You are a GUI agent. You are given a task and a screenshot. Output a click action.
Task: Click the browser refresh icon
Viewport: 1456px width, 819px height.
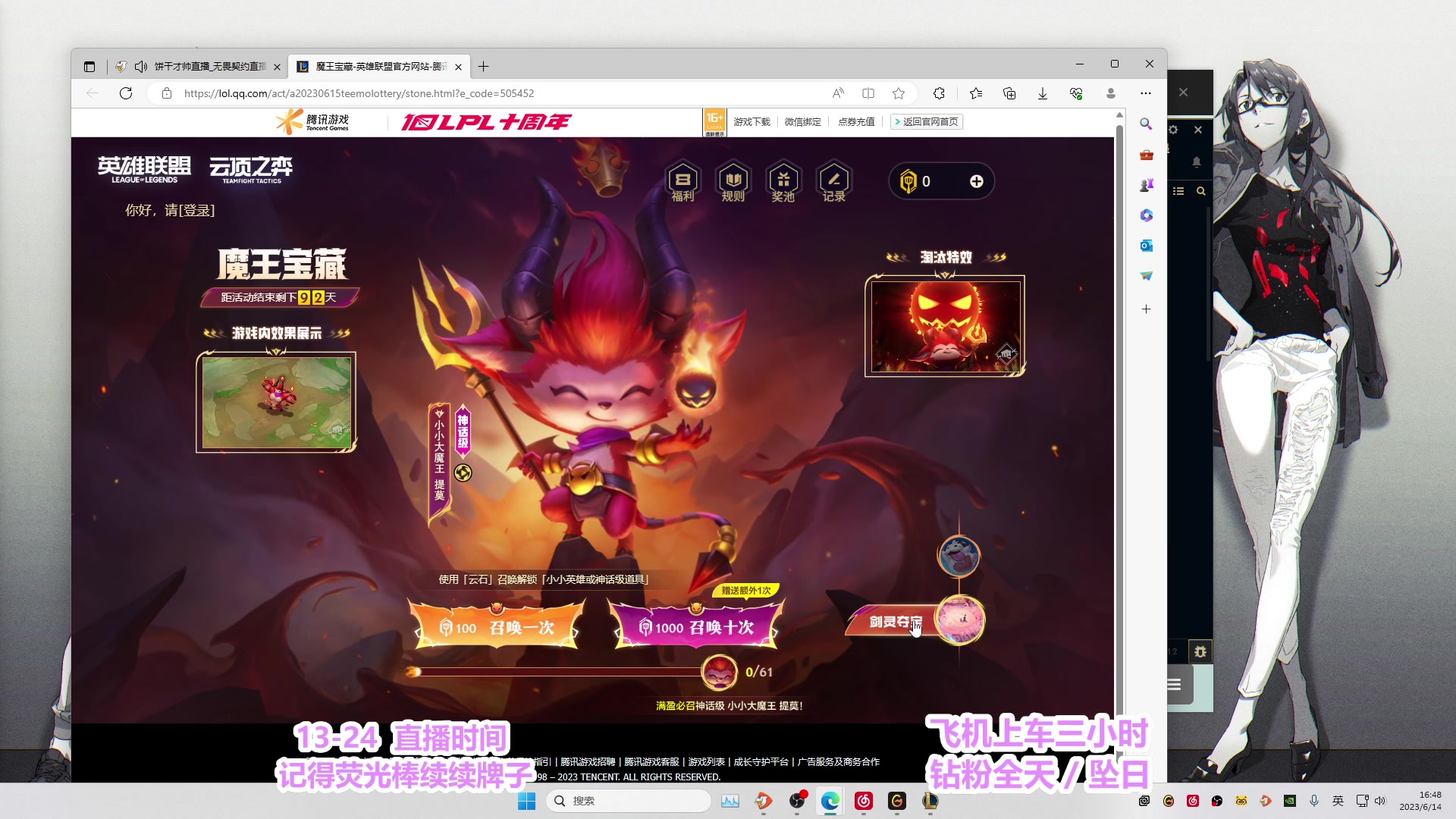(126, 93)
